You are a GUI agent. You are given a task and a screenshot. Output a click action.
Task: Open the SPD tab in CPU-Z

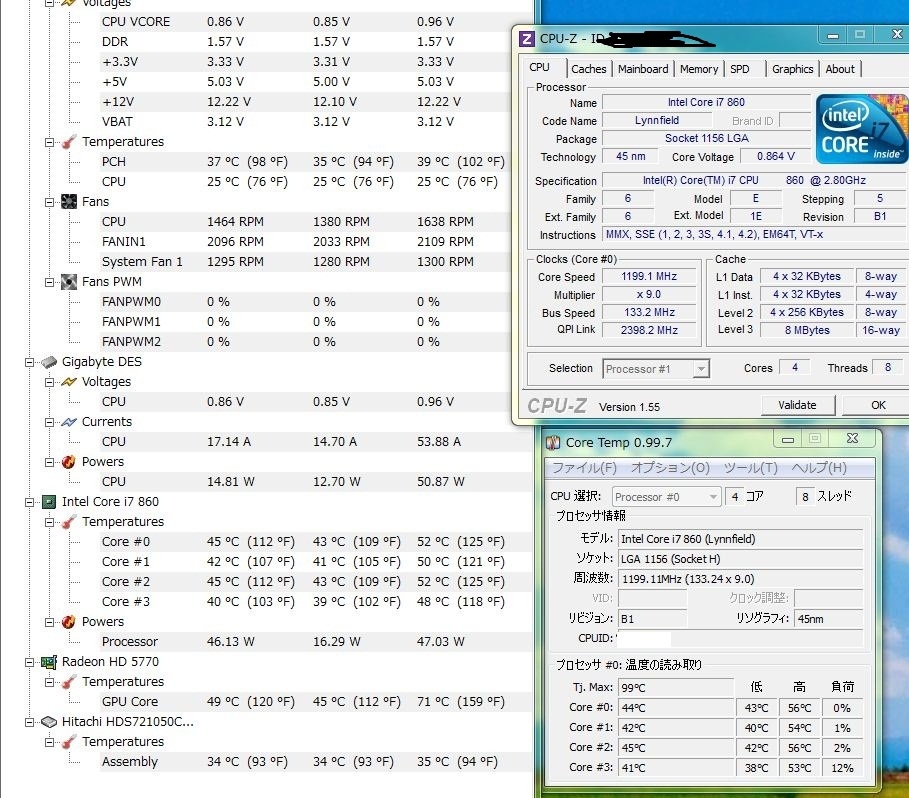(x=740, y=69)
